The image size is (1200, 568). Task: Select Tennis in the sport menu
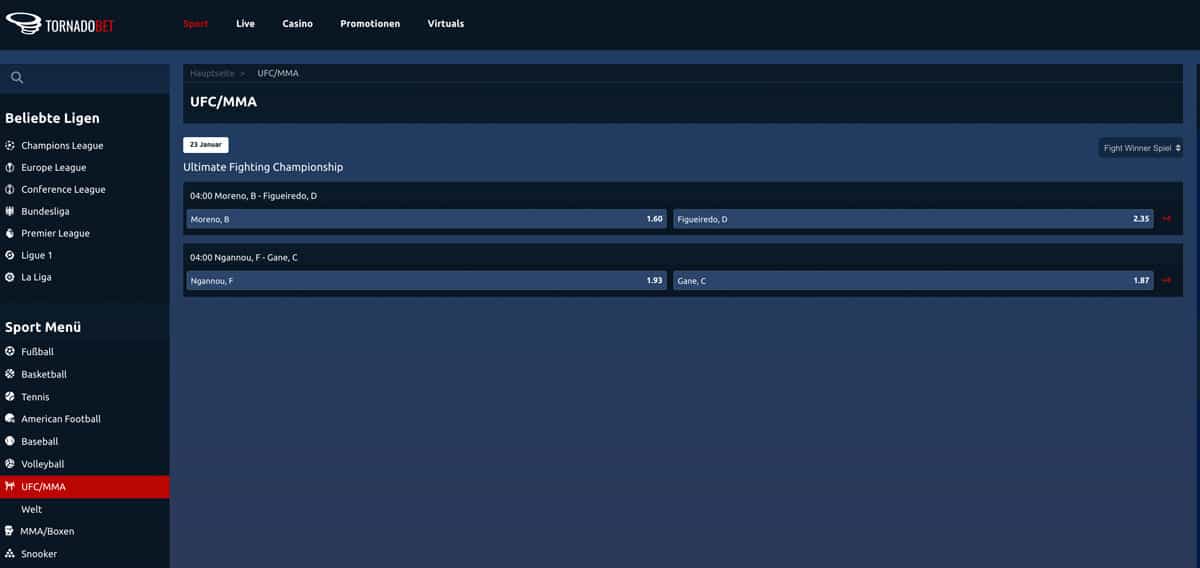tap(35, 397)
